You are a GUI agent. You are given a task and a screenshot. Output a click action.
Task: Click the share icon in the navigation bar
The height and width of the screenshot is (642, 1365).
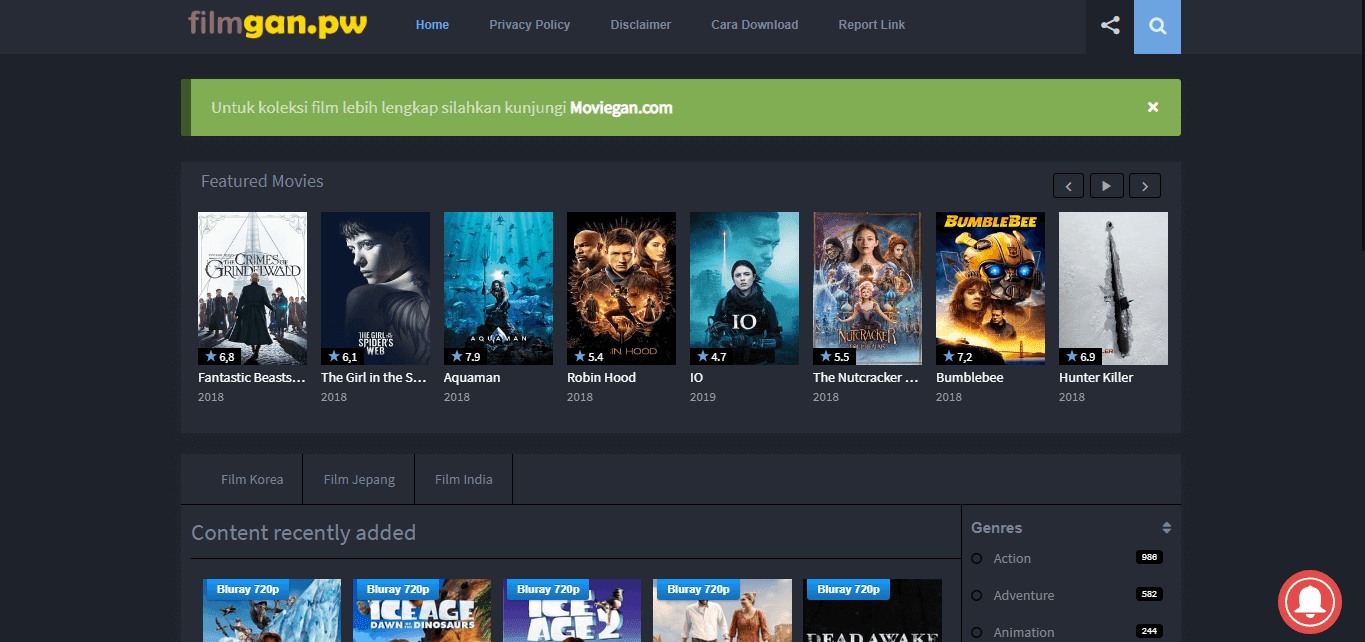[x=1110, y=26]
